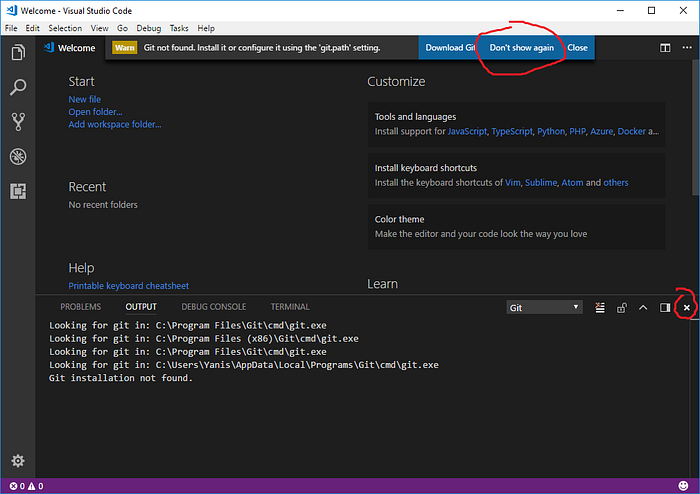Open the editor more actions ellipsis
This screenshot has height=494, width=700.
[x=687, y=48]
